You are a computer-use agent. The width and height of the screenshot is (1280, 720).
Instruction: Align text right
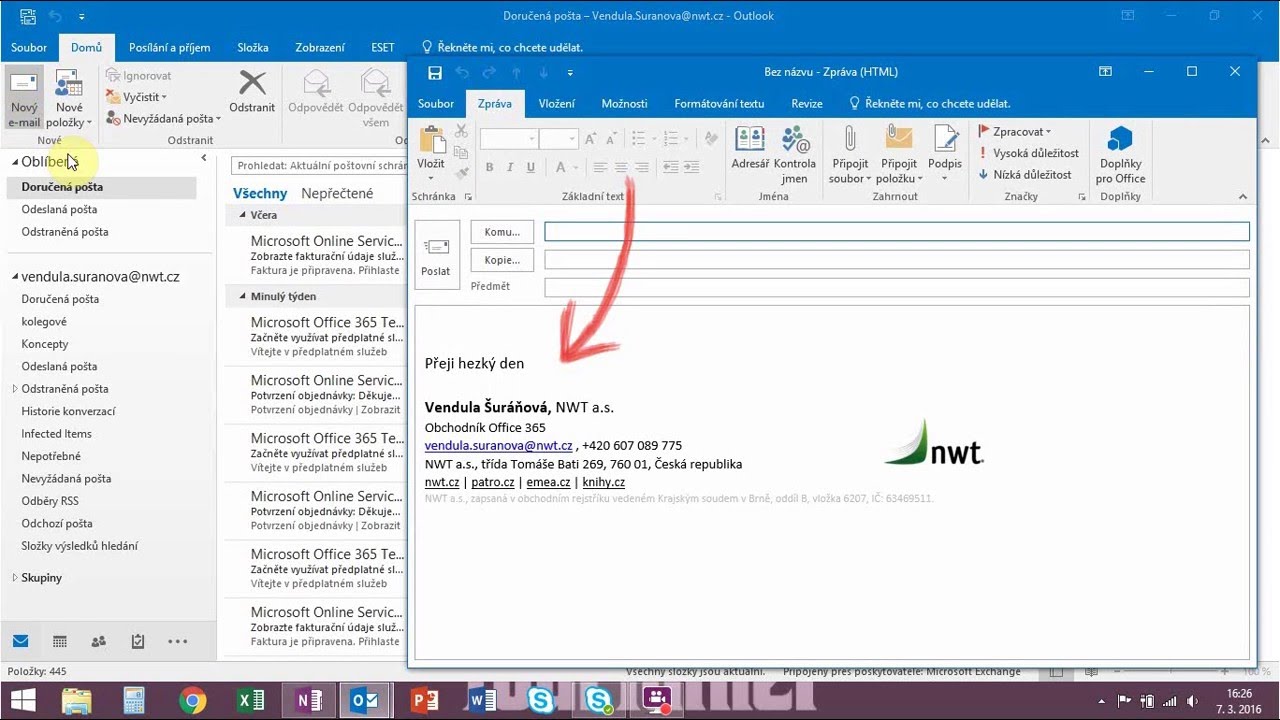642,167
